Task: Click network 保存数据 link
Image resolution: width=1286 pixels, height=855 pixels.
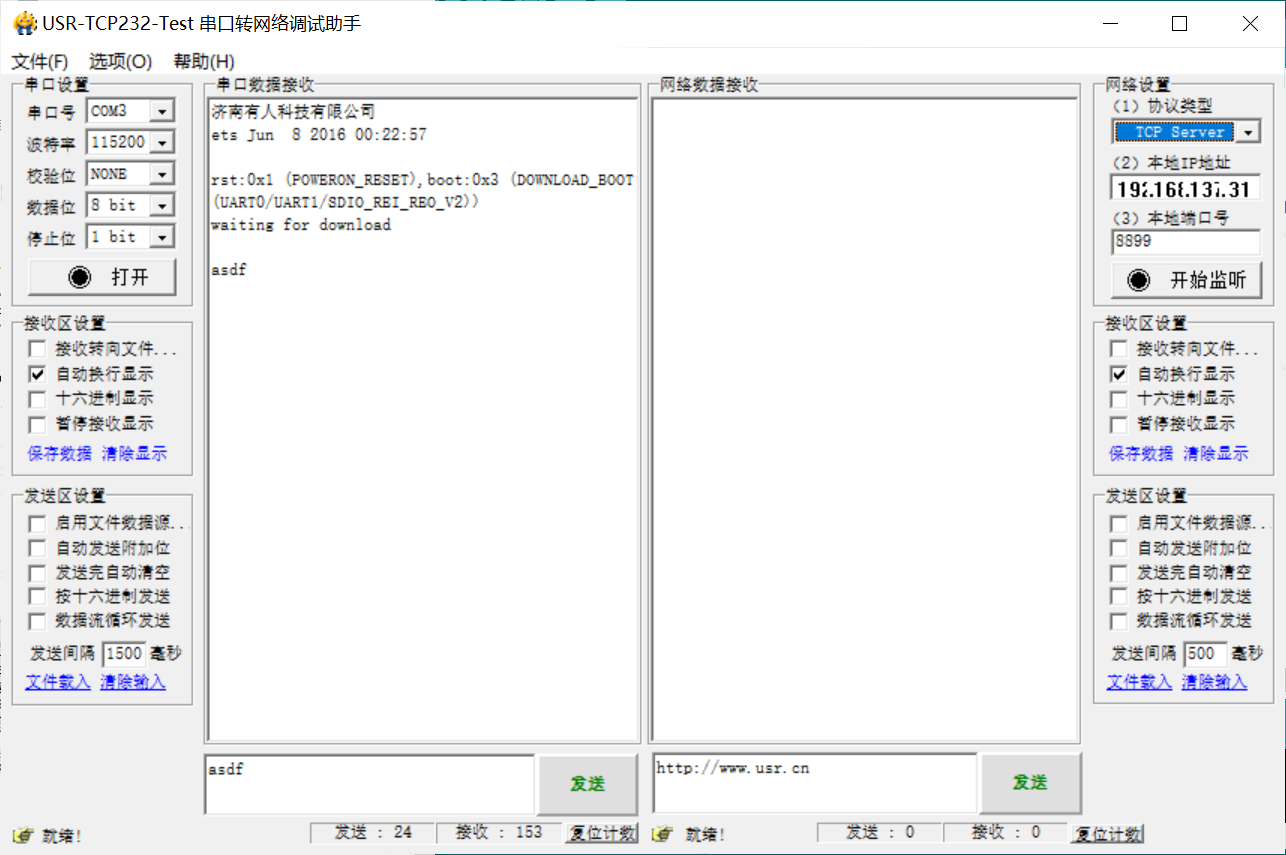Action: pyautogui.click(x=1141, y=454)
